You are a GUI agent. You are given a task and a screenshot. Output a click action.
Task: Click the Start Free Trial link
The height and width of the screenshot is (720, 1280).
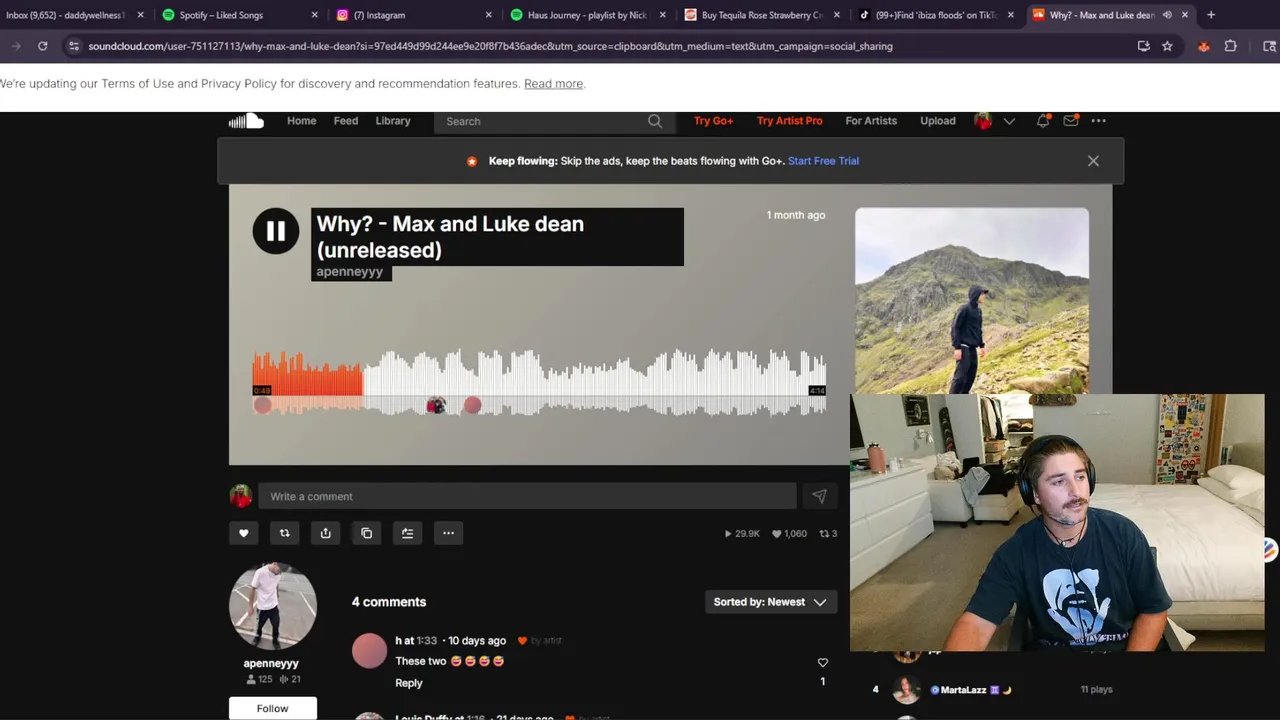(823, 161)
